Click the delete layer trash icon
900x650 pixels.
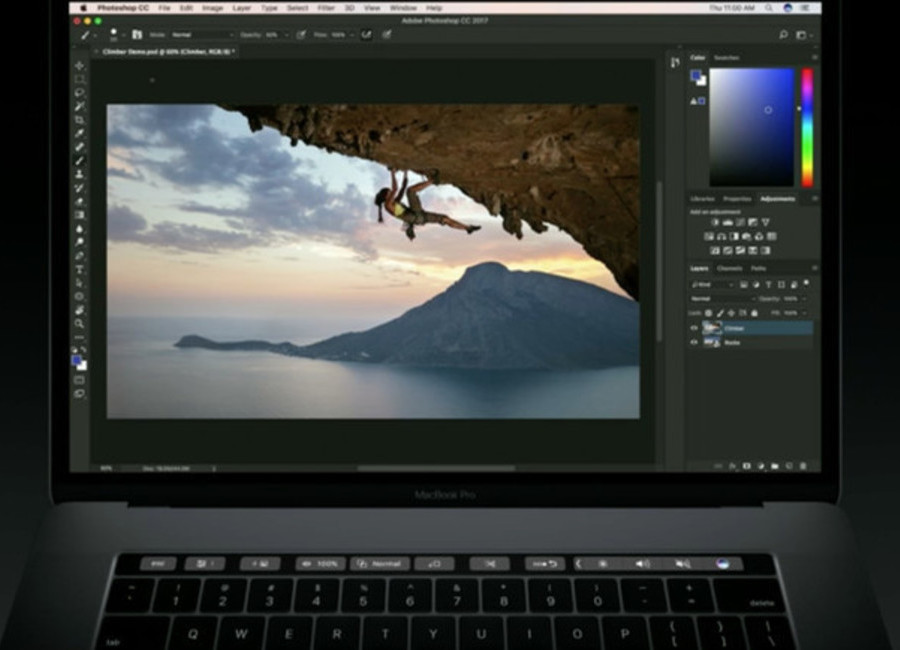(x=803, y=466)
